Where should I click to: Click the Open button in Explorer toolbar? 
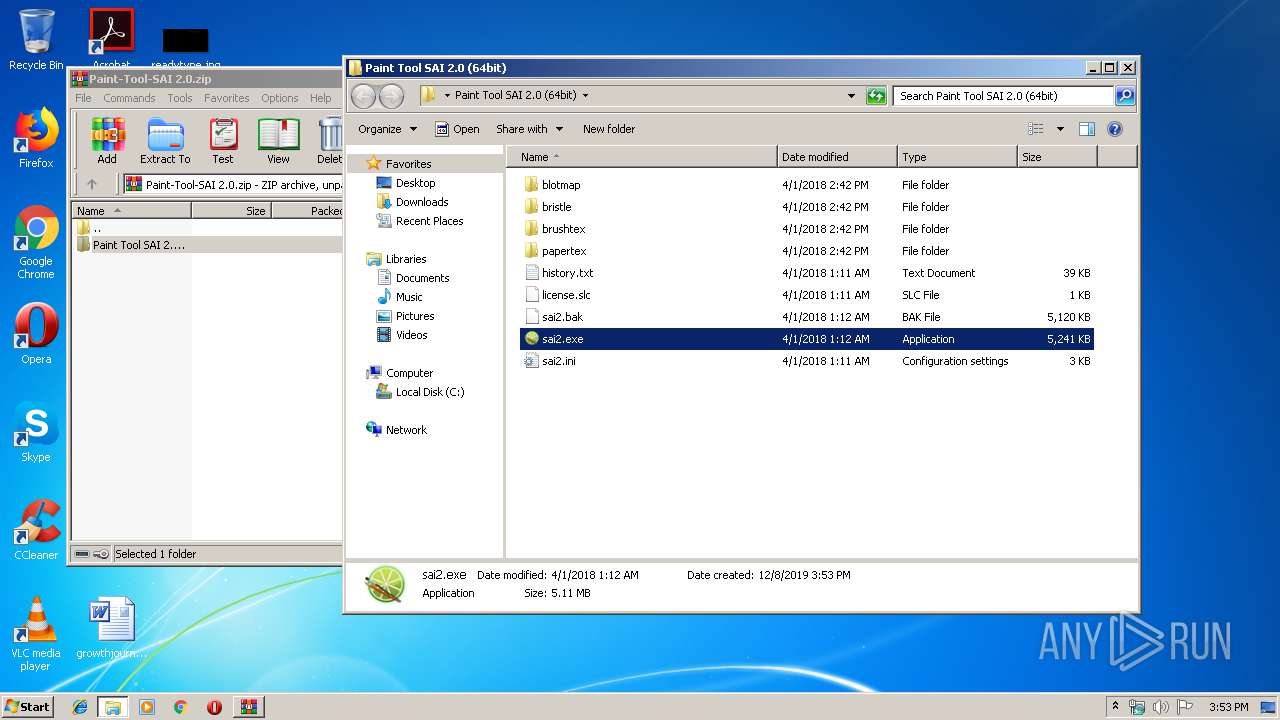click(457, 129)
